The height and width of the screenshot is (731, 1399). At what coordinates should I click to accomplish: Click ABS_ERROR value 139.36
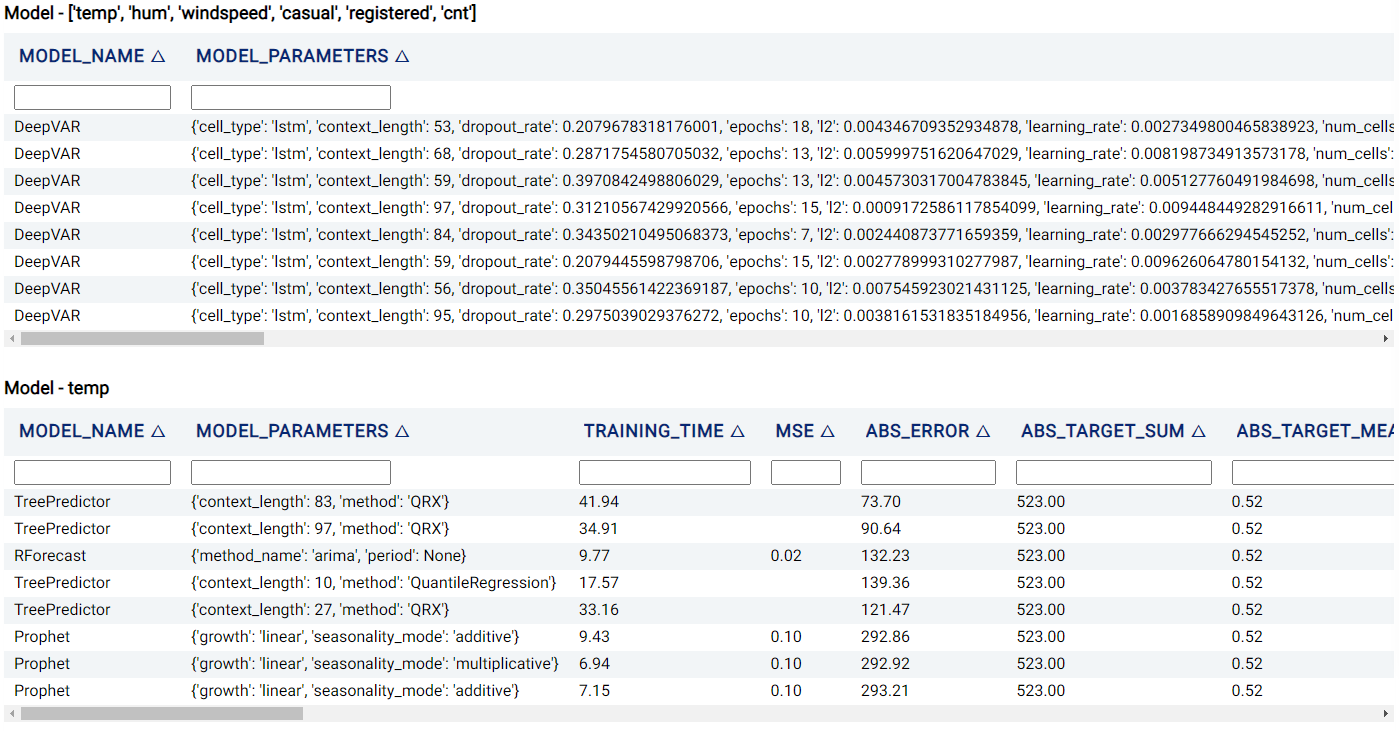click(x=885, y=583)
